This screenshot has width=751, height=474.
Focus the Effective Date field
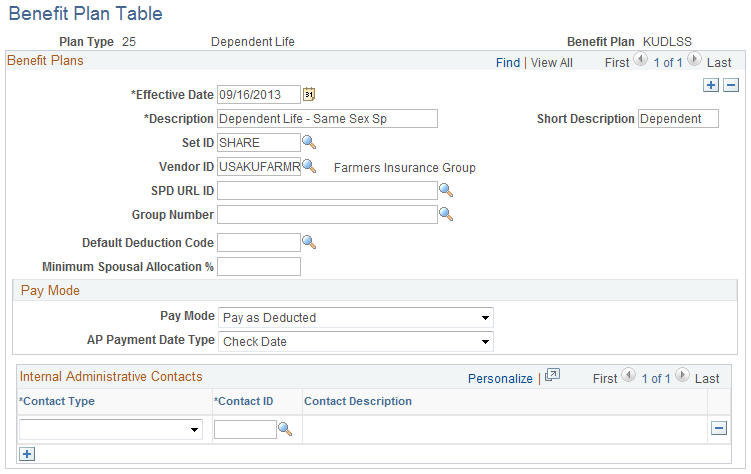[259, 94]
